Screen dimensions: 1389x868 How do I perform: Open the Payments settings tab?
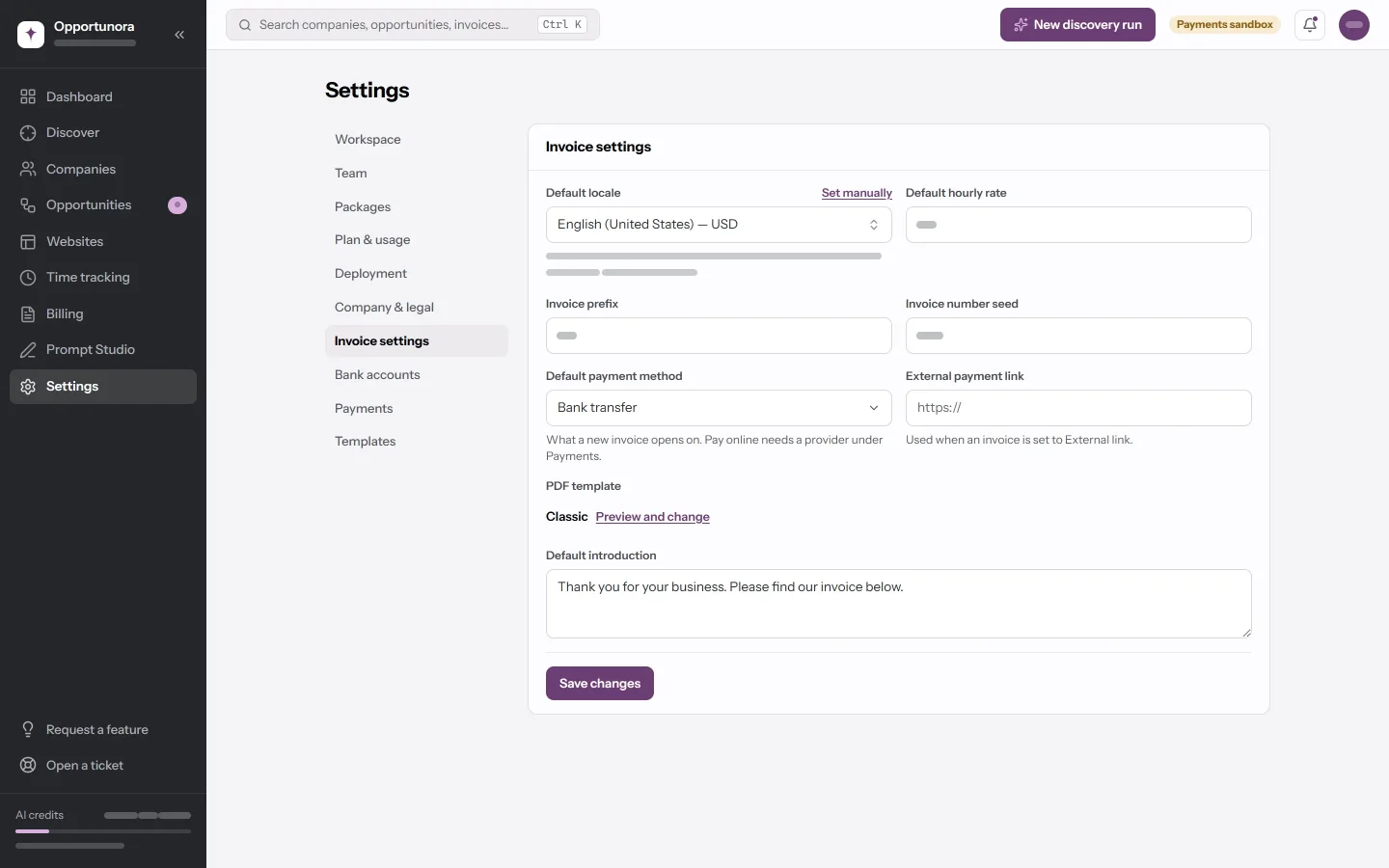coord(417,409)
